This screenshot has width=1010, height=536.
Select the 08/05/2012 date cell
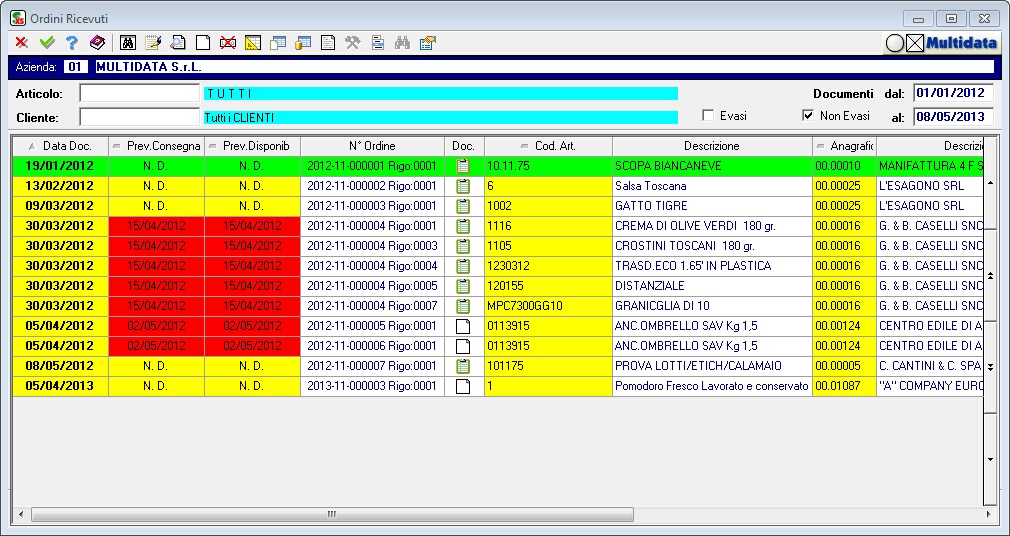coord(61,366)
